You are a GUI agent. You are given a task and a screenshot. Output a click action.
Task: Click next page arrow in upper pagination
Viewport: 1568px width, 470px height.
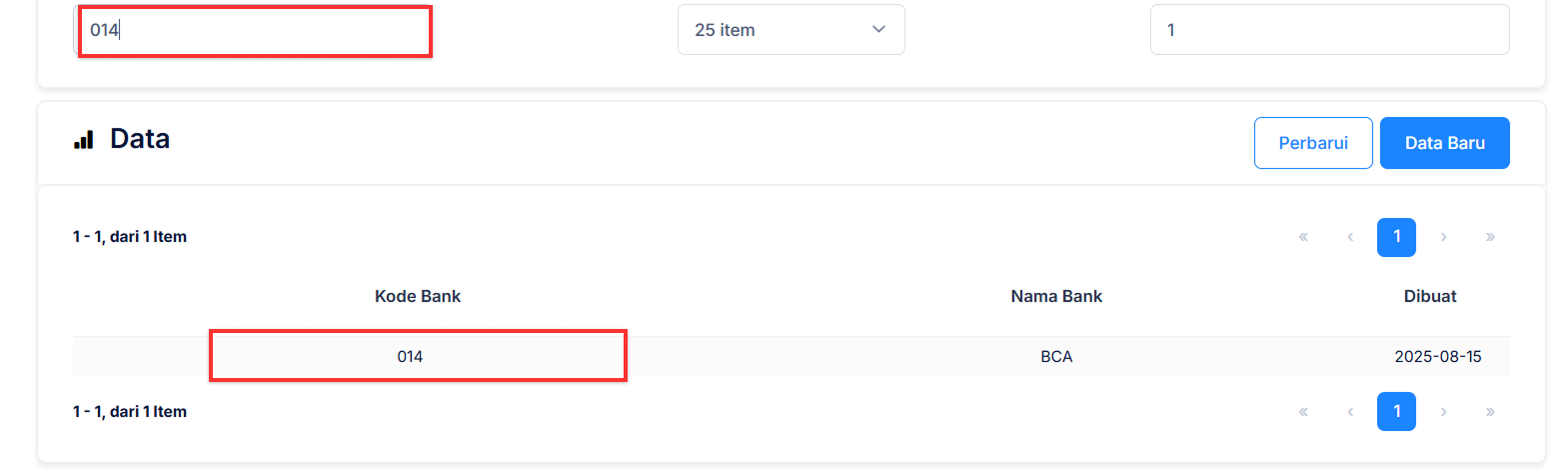pyautogui.click(x=1443, y=237)
